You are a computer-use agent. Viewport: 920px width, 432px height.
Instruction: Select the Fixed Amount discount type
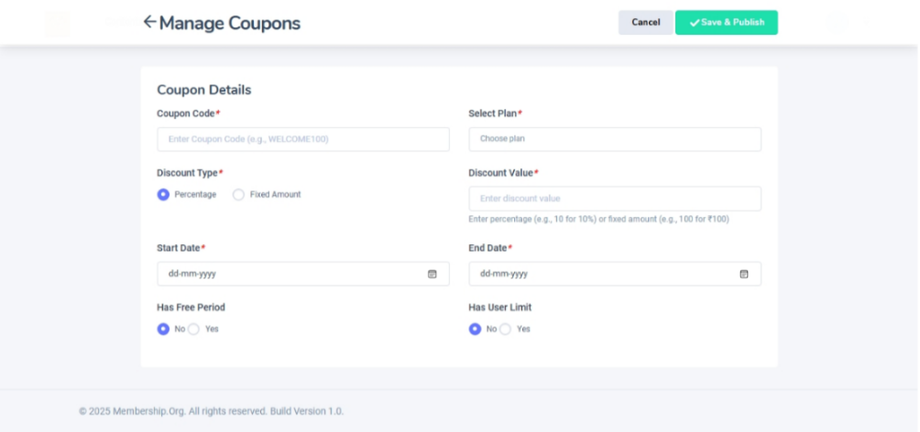point(238,195)
